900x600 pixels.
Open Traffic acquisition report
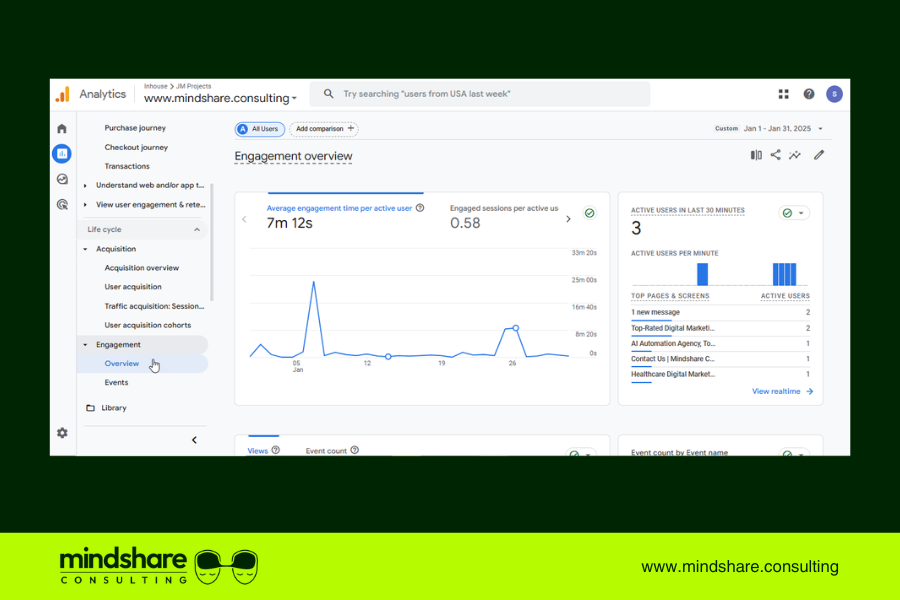pyautogui.click(x=154, y=307)
